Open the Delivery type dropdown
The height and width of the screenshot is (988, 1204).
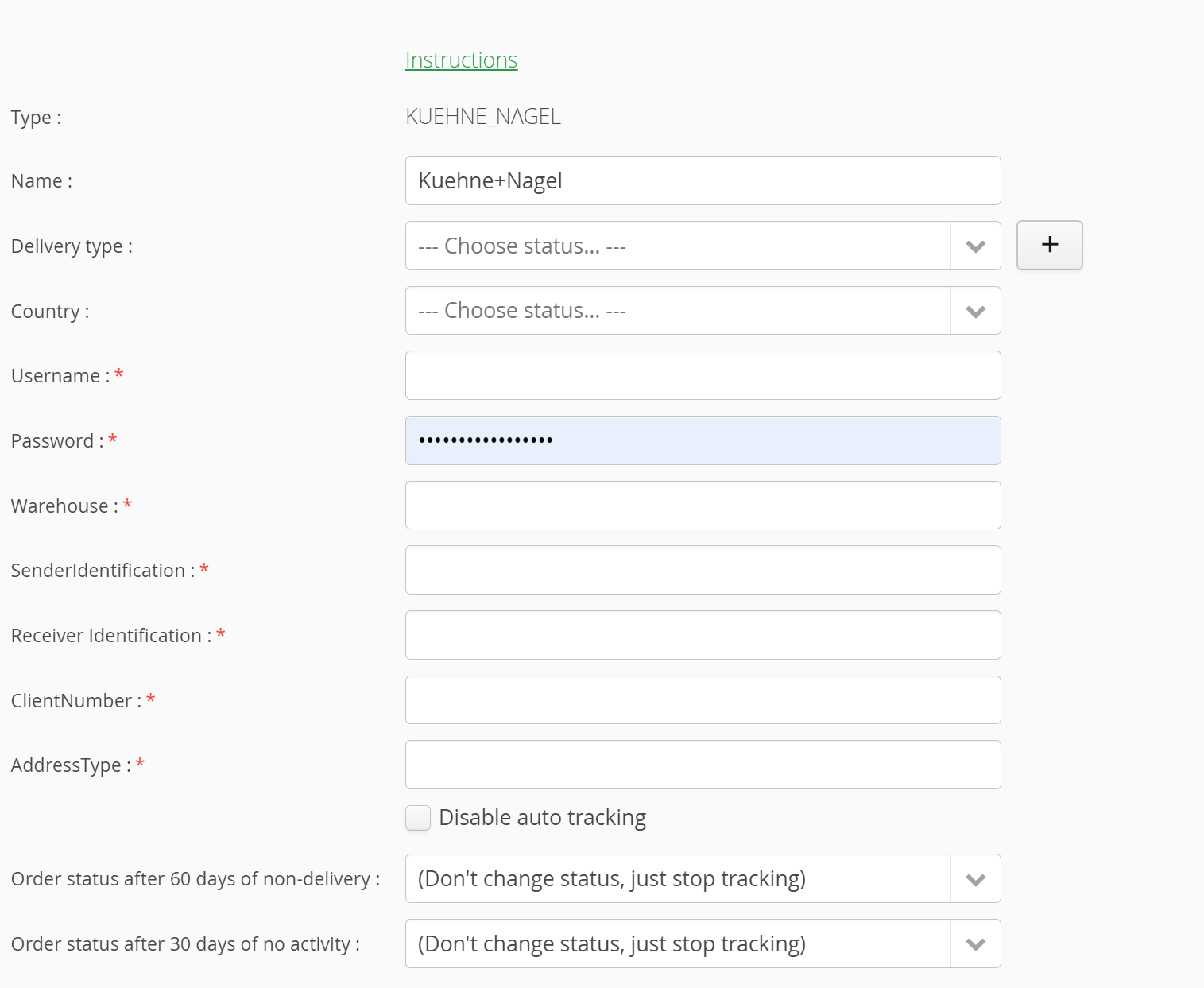click(703, 246)
